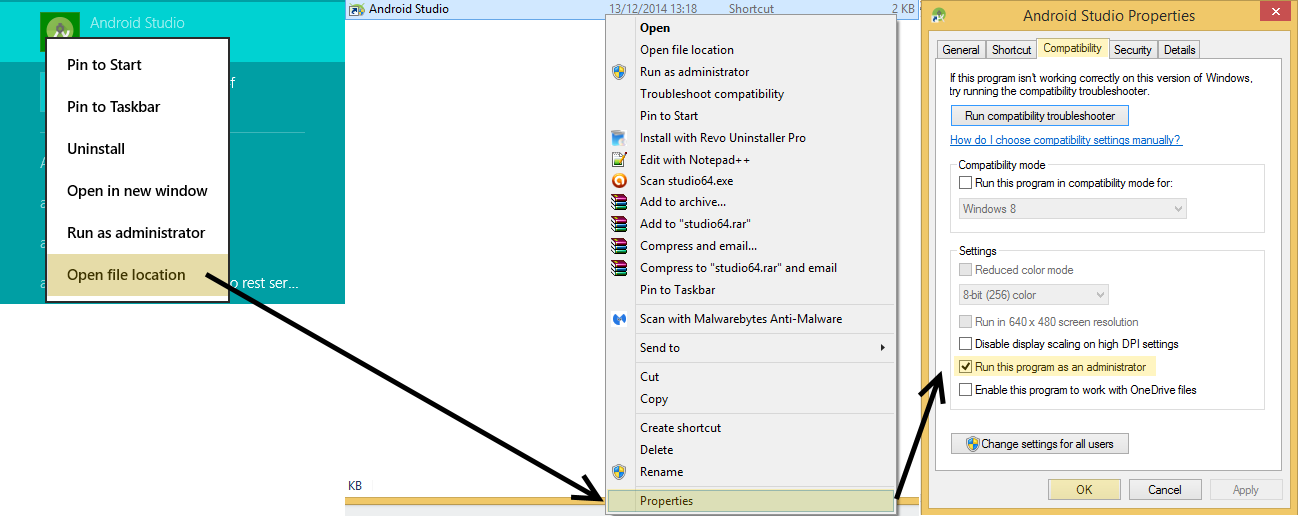Select the Compatibility tab
This screenshot has width=1299, height=516.
point(1073,48)
